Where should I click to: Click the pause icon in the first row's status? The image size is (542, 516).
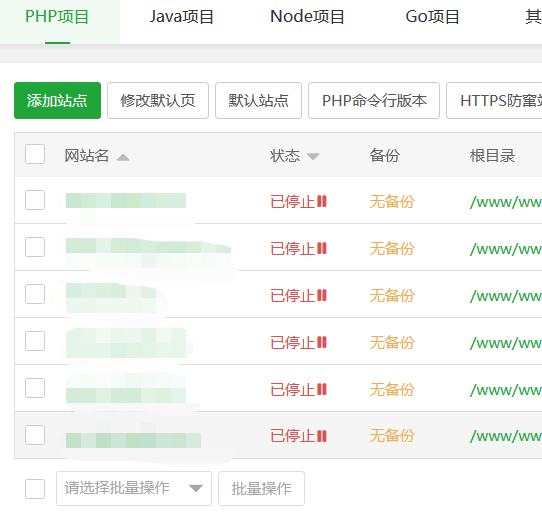322,201
